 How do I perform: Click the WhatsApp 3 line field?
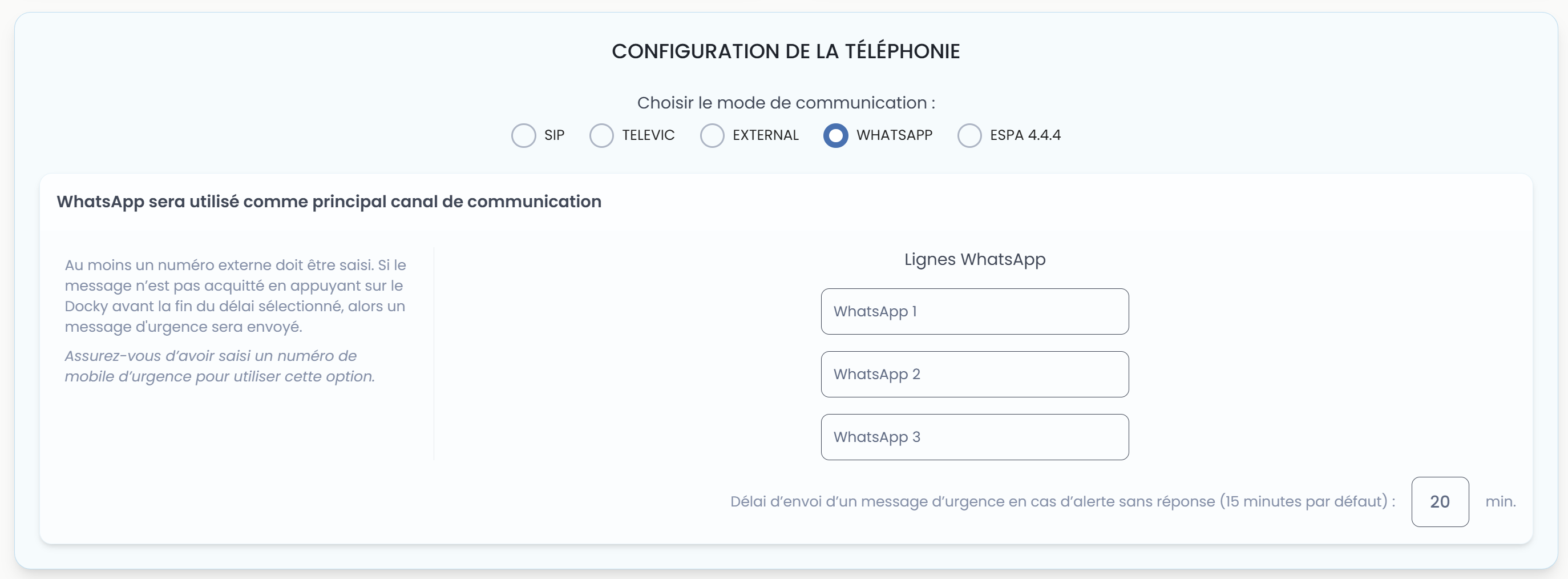click(x=974, y=436)
